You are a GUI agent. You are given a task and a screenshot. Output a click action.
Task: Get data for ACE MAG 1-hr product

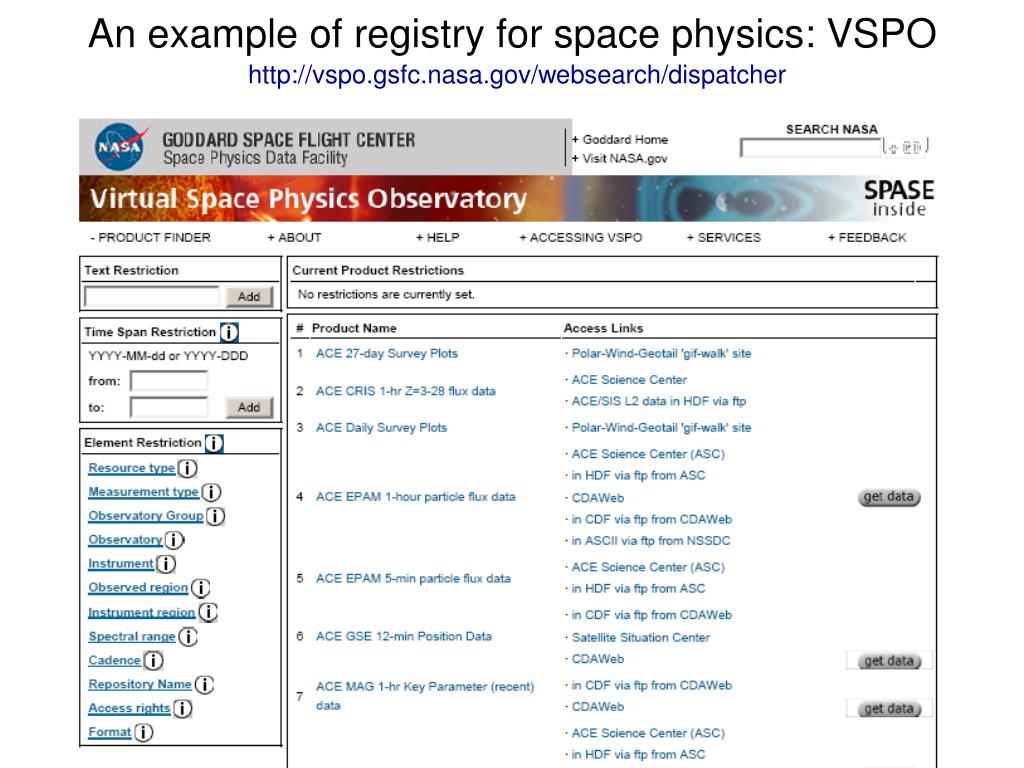(x=888, y=709)
